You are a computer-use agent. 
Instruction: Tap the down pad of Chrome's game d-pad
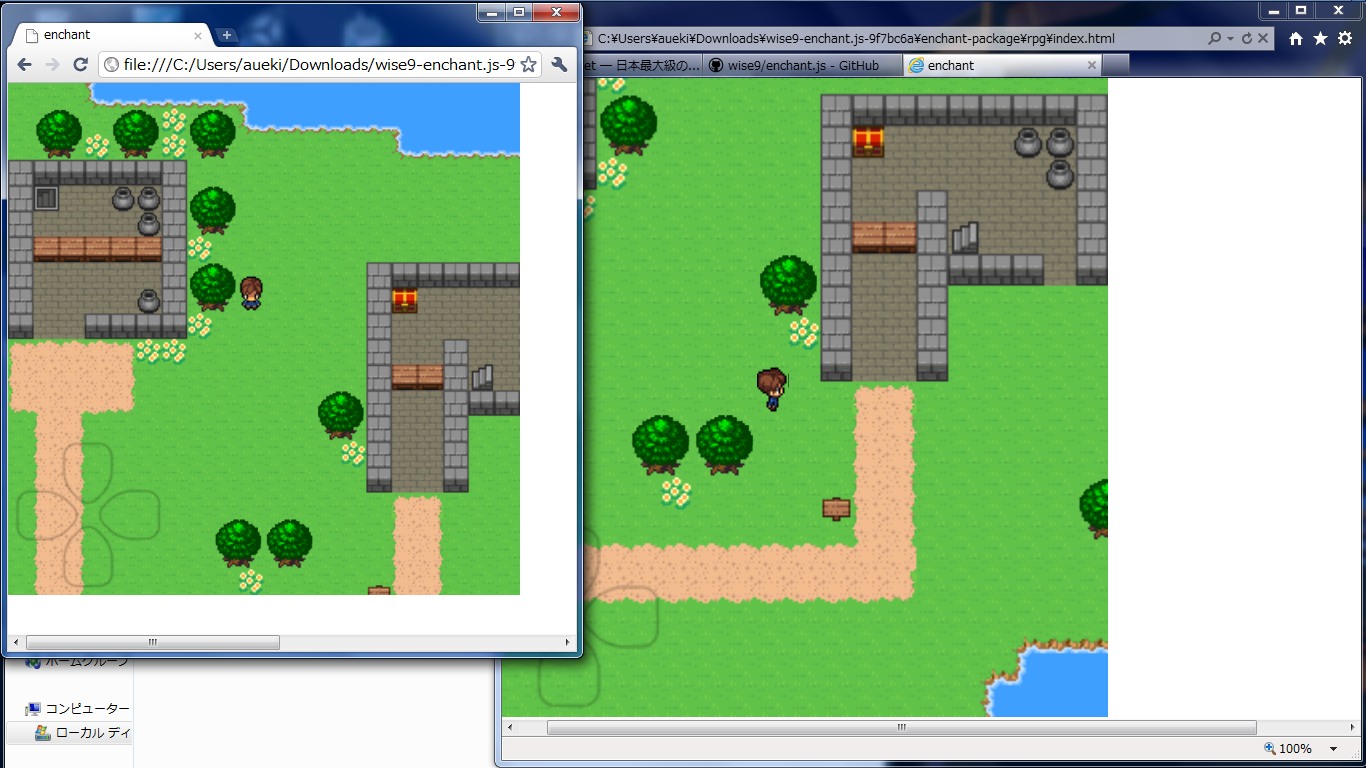tap(88, 558)
